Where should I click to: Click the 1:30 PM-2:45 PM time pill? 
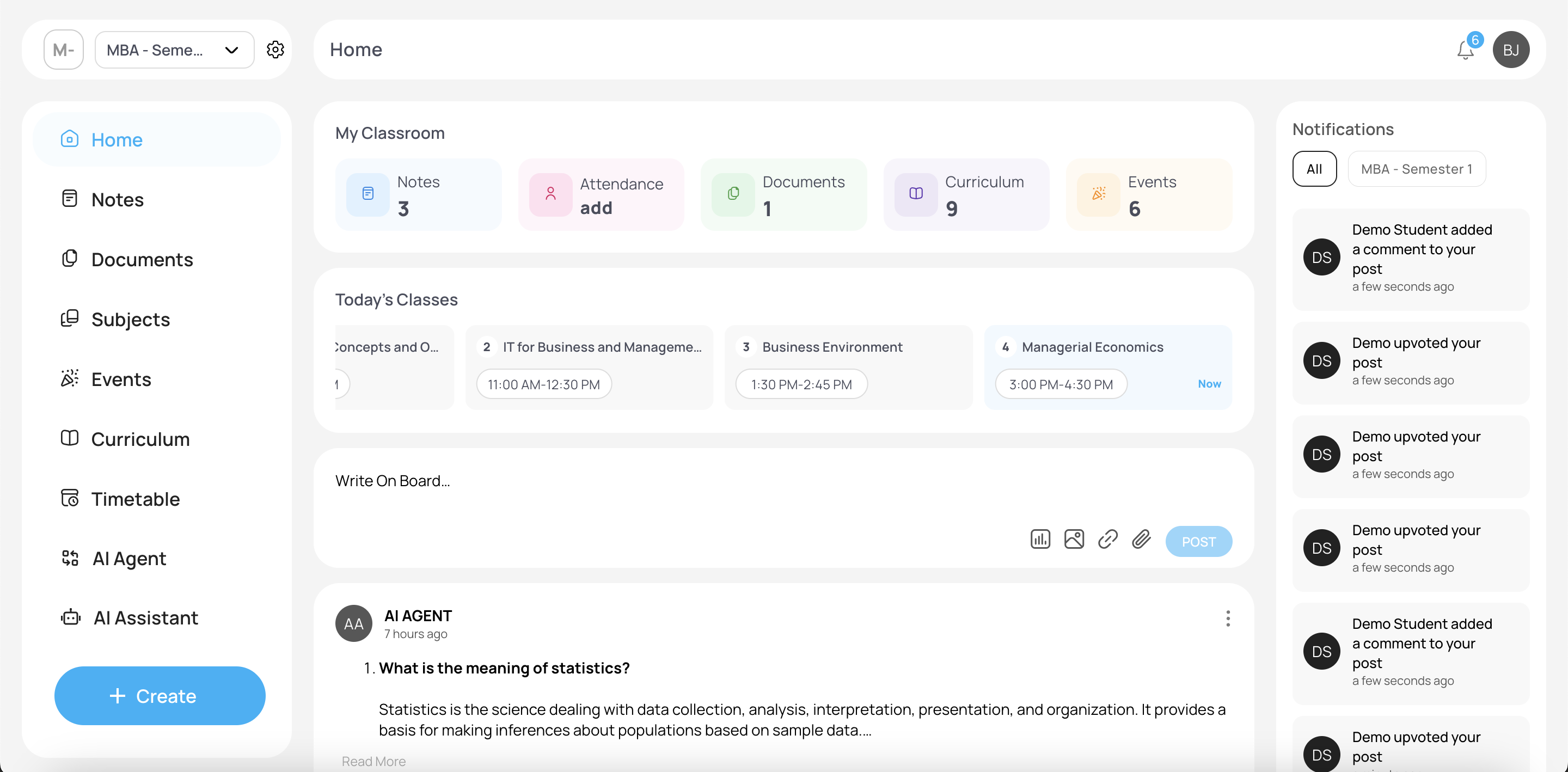click(801, 384)
